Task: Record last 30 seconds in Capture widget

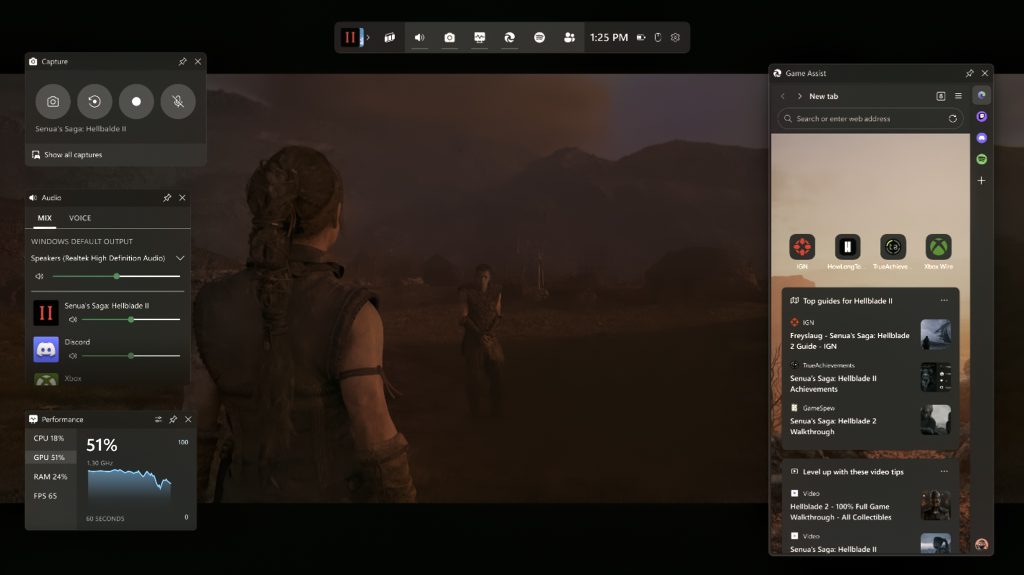Action: [95, 101]
